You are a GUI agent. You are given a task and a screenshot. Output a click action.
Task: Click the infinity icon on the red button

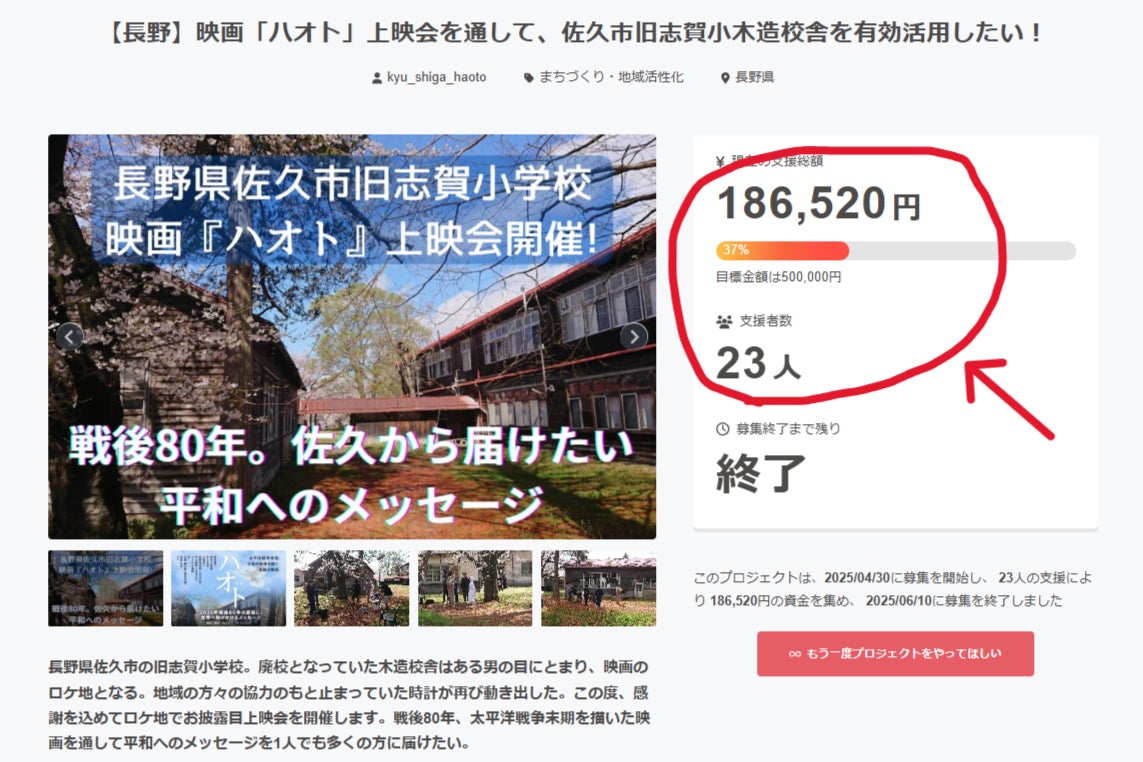click(x=794, y=654)
